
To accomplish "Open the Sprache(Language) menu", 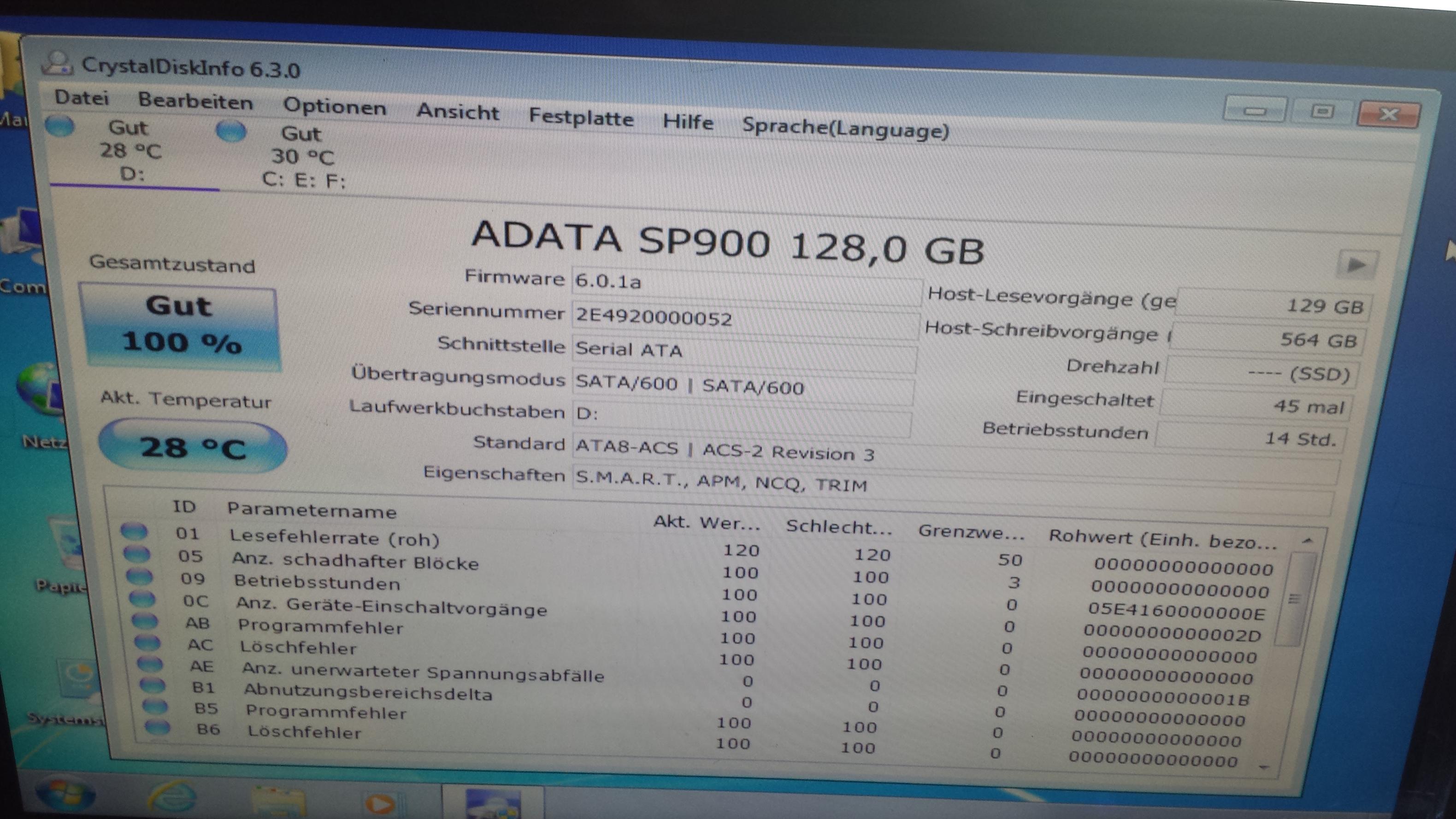I will click(x=845, y=128).
